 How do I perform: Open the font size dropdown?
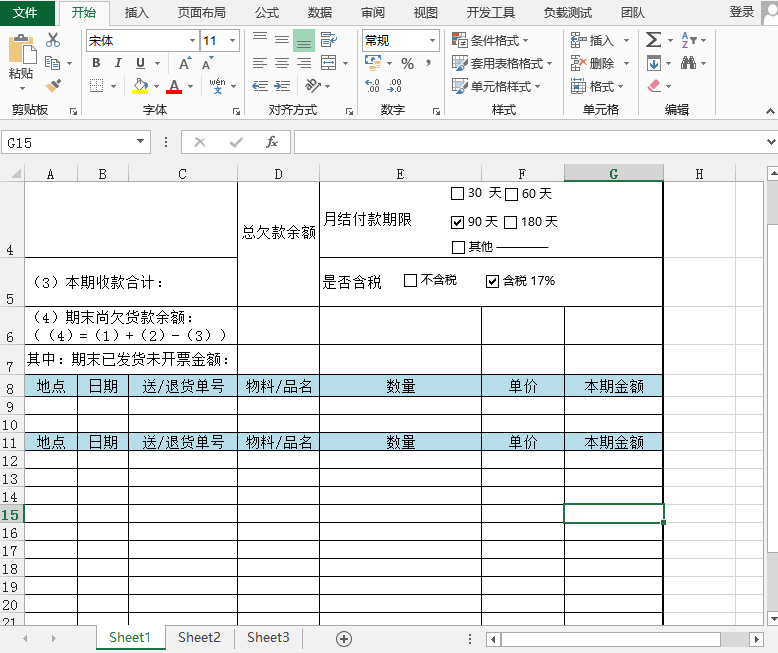tap(232, 40)
